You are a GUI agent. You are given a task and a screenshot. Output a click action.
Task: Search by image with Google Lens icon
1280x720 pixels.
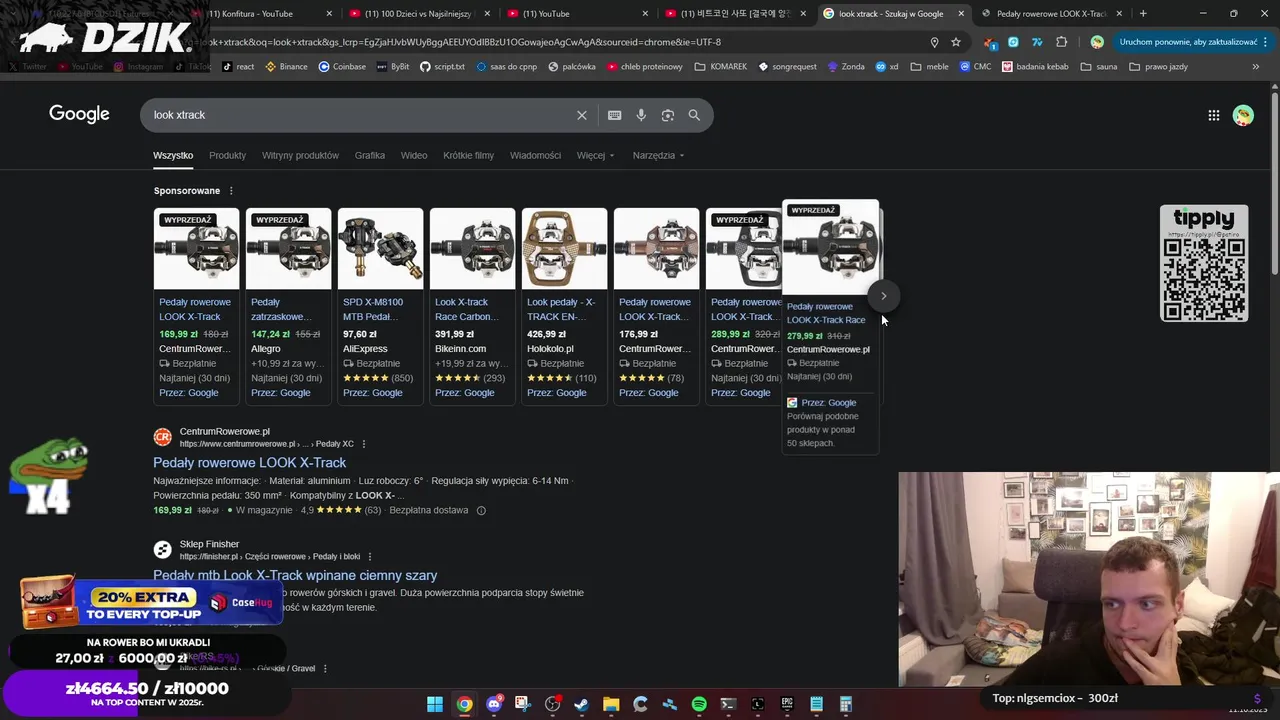(x=668, y=115)
